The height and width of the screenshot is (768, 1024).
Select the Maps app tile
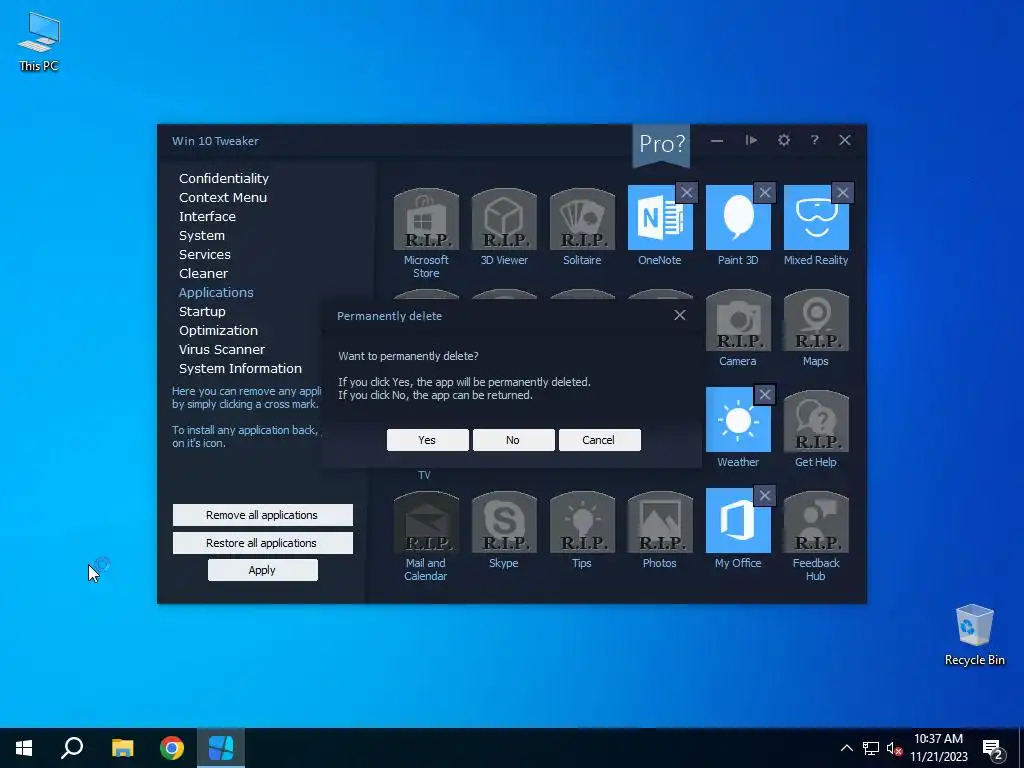coord(816,320)
